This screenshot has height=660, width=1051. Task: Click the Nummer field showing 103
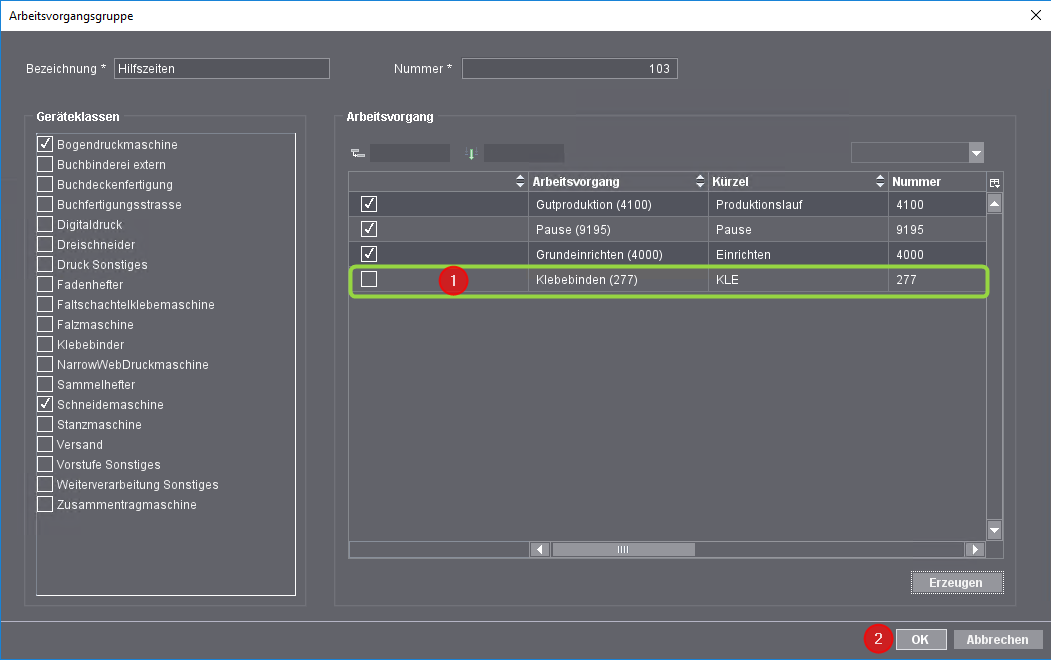click(x=570, y=68)
